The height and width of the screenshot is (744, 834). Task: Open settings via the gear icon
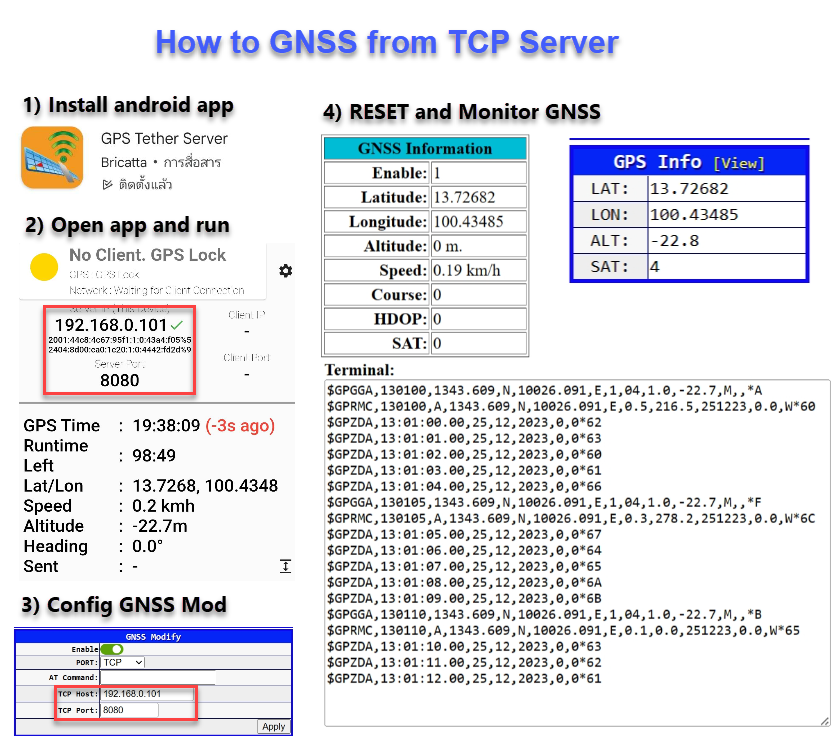click(x=286, y=271)
